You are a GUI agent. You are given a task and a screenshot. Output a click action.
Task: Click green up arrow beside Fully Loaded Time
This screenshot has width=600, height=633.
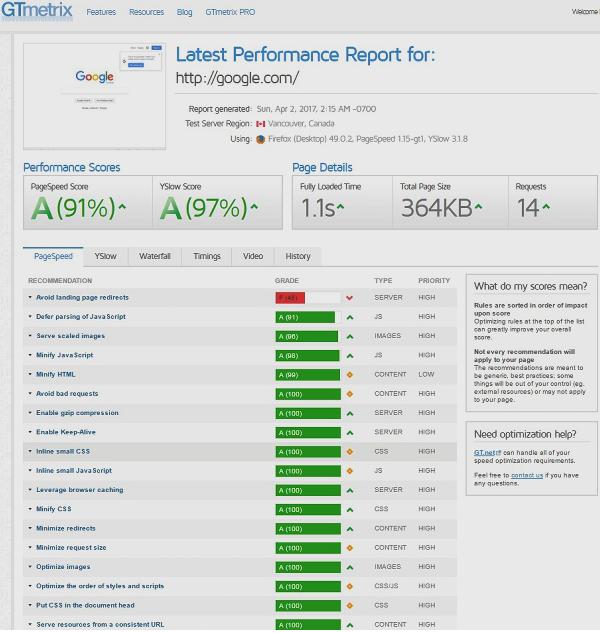pos(340,207)
